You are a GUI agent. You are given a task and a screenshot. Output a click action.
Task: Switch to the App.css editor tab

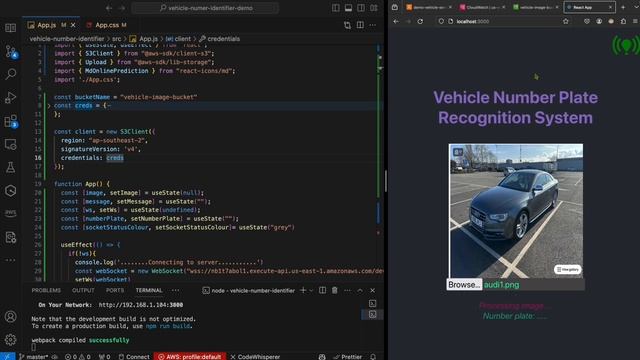click(107, 25)
